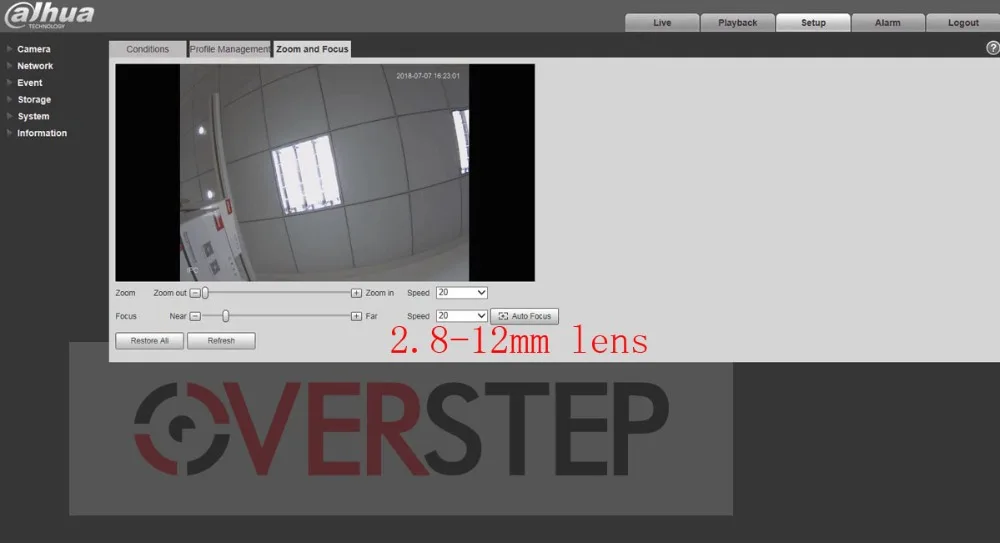1000x543 pixels.
Task: Click the help question mark icon
Action: click(x=993, y=48)
